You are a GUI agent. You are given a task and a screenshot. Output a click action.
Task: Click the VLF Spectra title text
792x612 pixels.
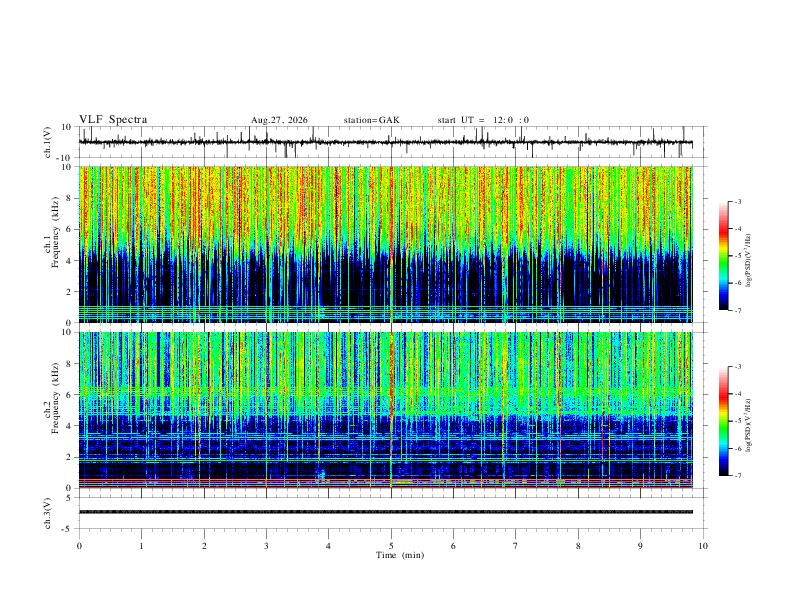click(x=113, y=120)
